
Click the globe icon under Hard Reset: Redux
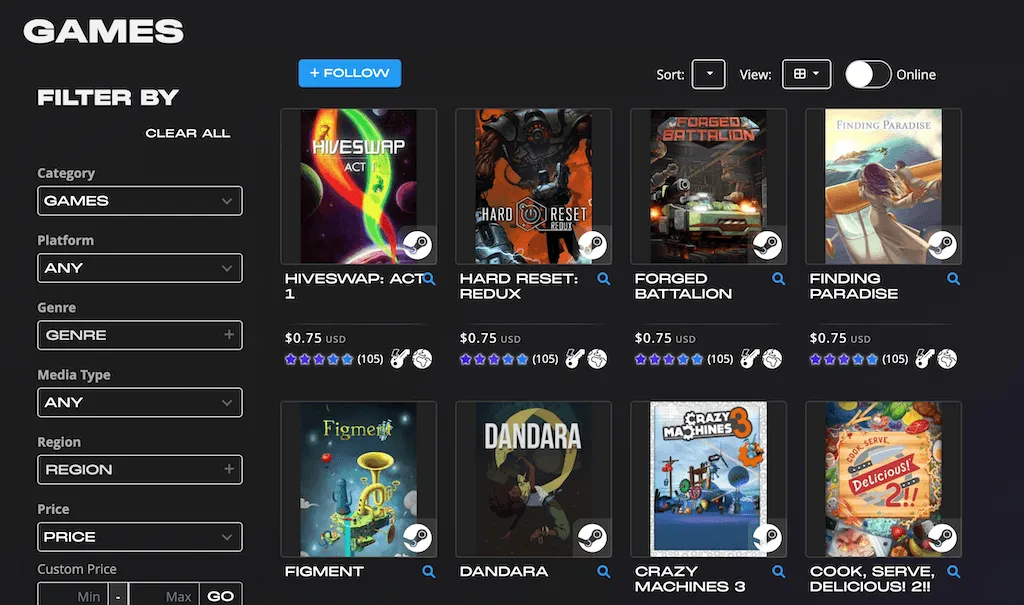coord(596,358)
